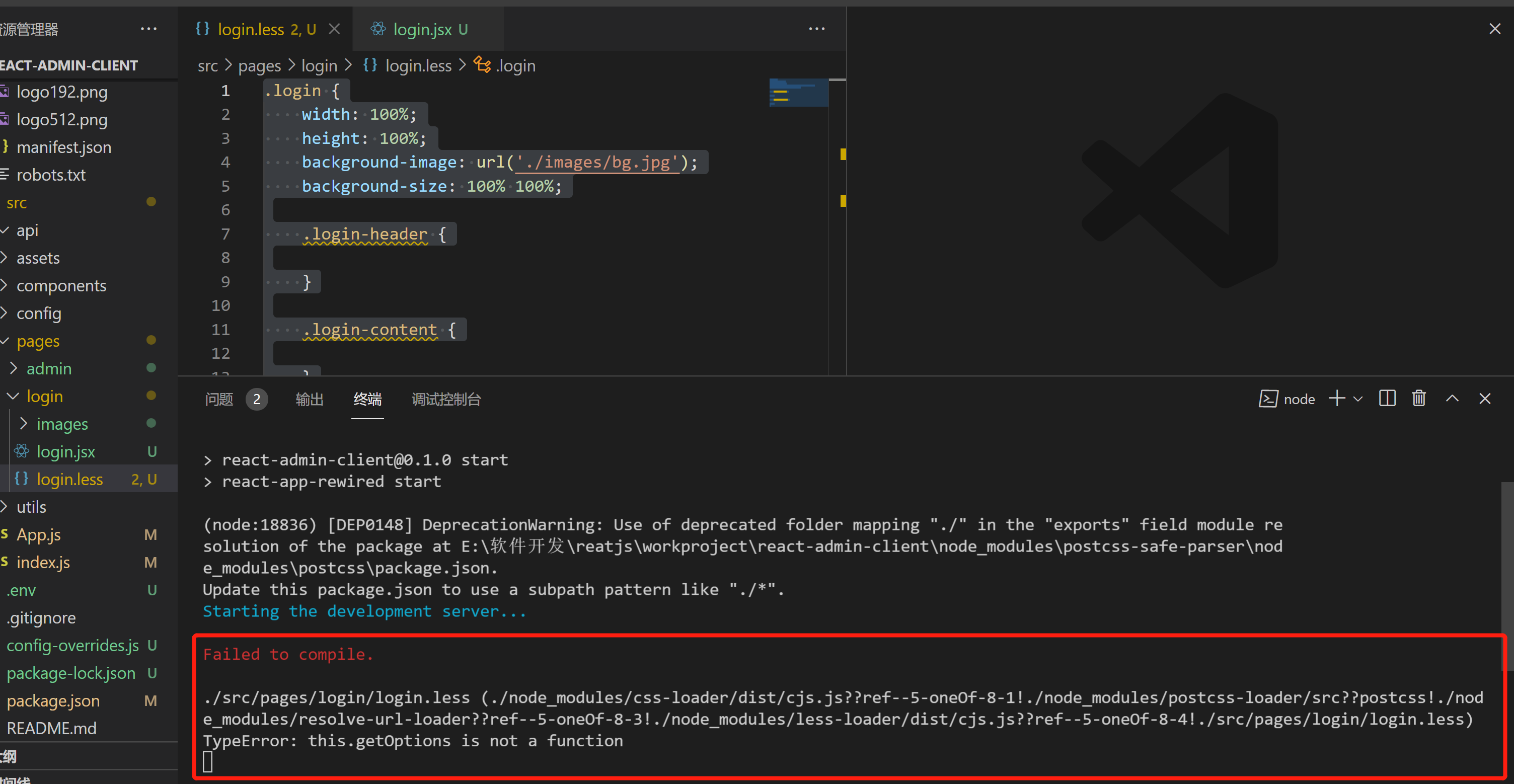Image resolution: width=1514 pixels, height=784 pixels.
Task: Click the explorer panel more actions ellipsis
Action: 148,29
